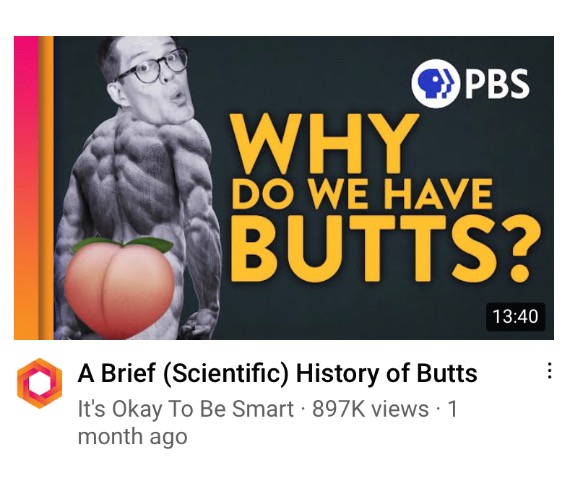
Task: Click the "month ago" upload date text
Action: pos(133,436)
